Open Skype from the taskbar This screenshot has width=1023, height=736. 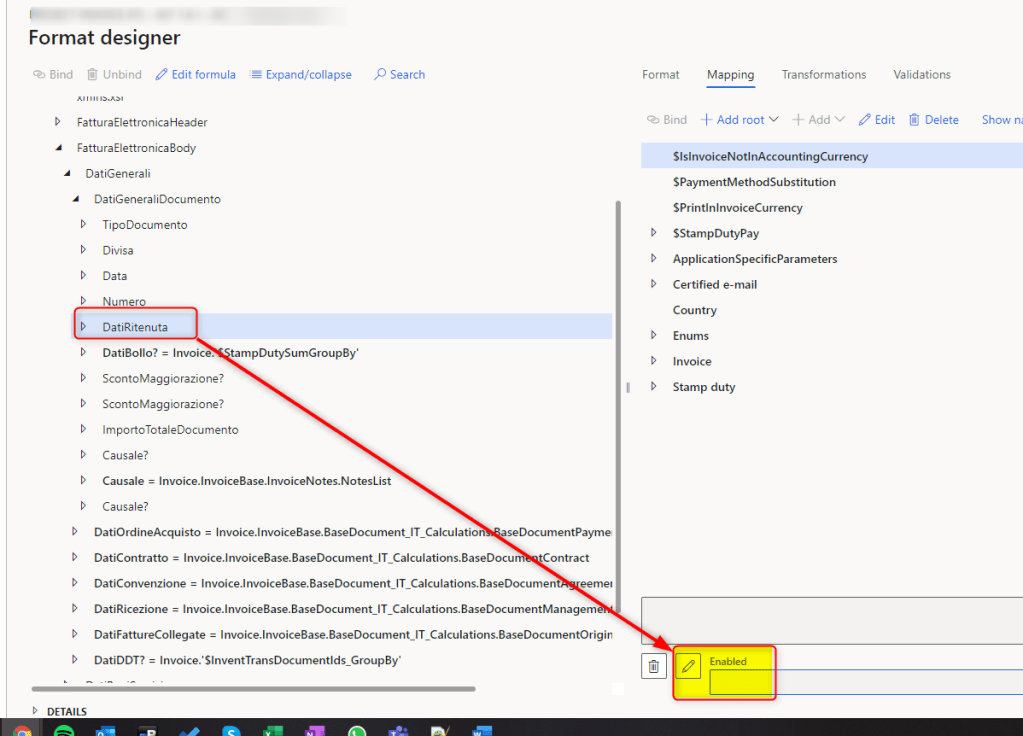[232, 731]
